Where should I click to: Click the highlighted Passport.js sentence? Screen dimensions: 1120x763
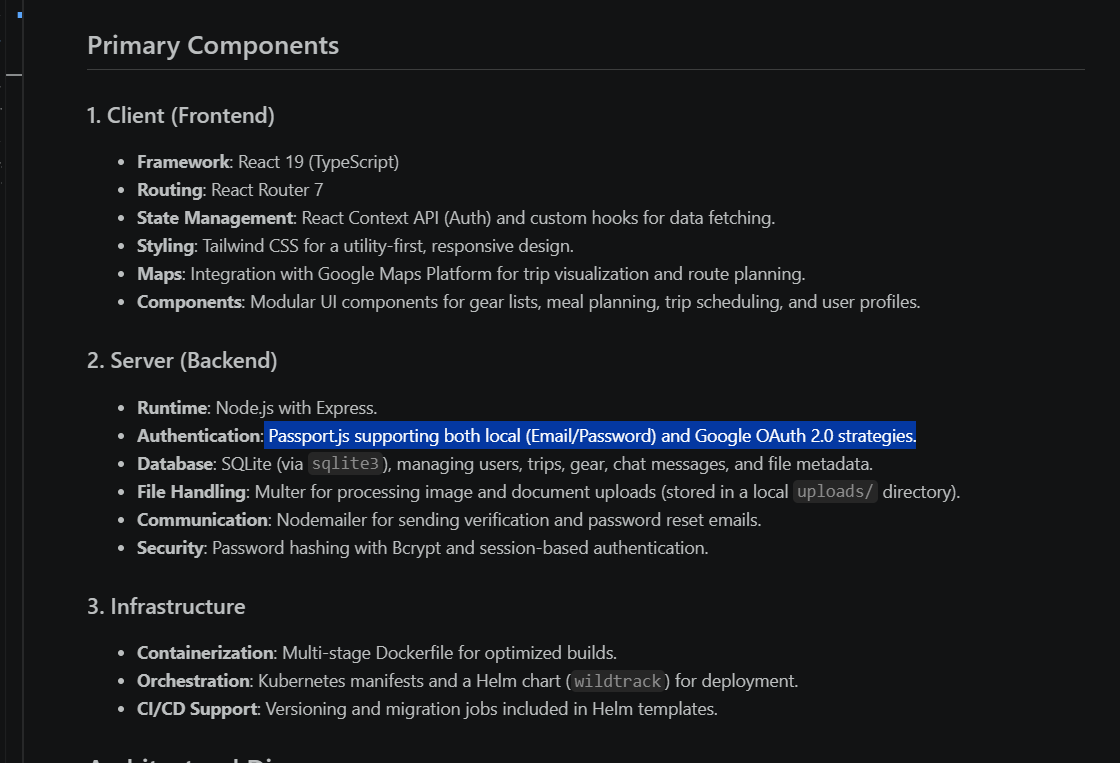pos(590,436)
